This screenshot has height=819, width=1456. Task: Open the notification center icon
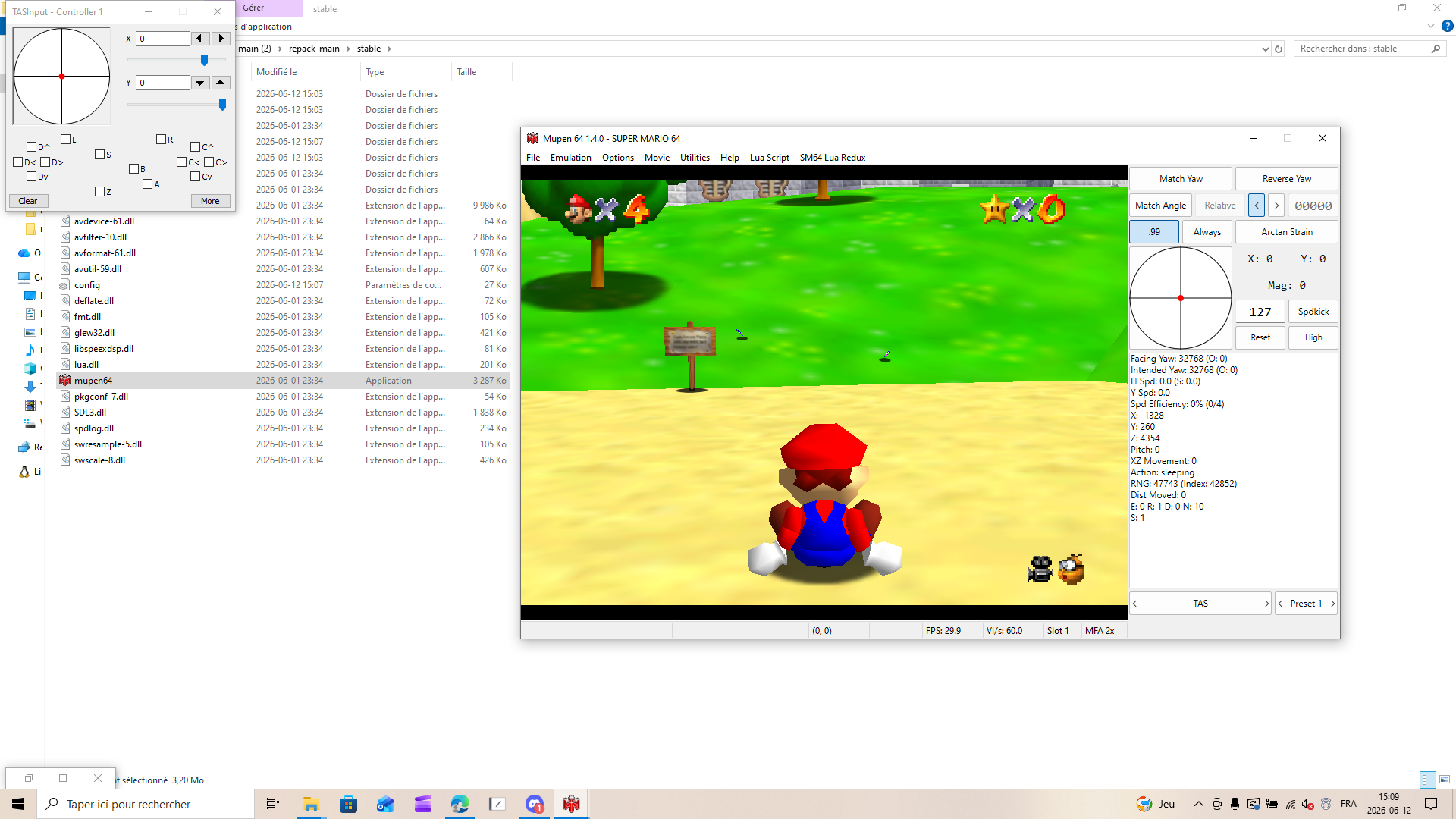click(x=1431, y=804)
